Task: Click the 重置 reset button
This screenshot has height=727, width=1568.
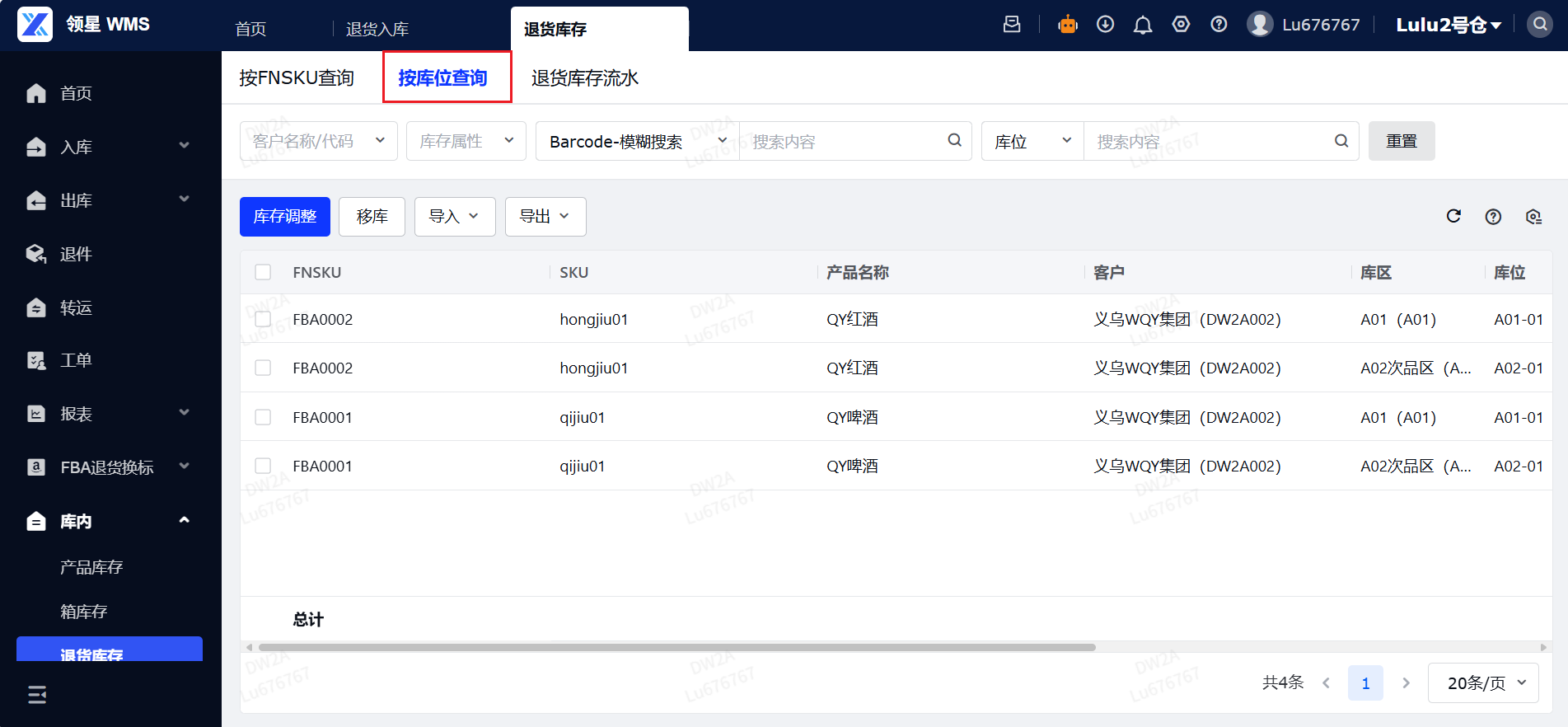Action: point(1402,141)
